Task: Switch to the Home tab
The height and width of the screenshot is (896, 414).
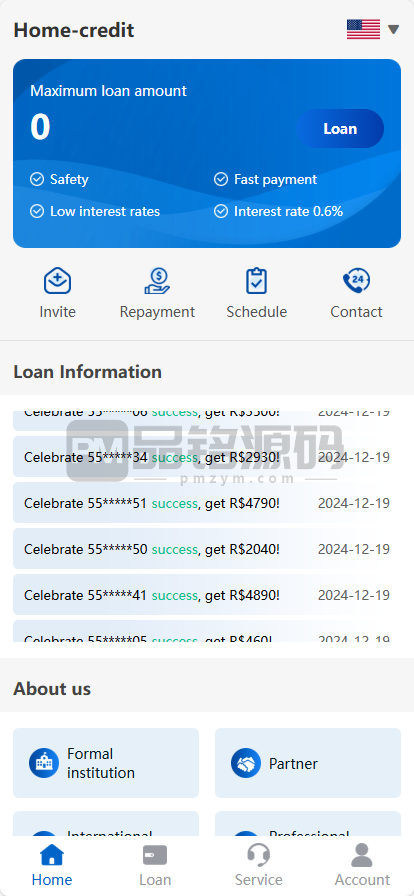Action: (x=52, y=866)
